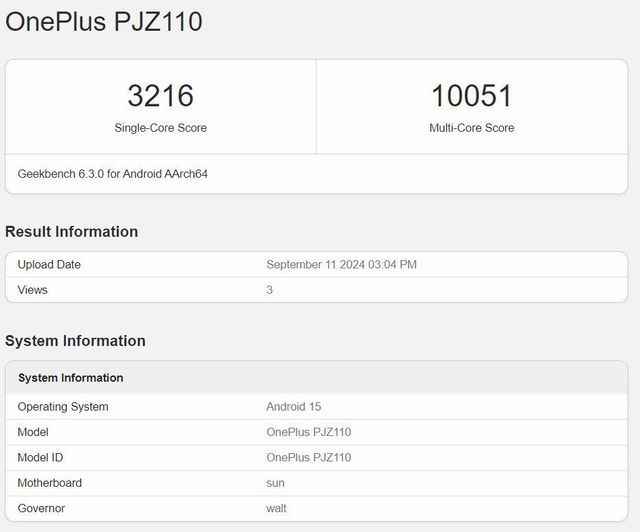The height and width of the screenshot is (532, 640).
Task: Click the System Information table header row
Action: (x=71, y=378)
